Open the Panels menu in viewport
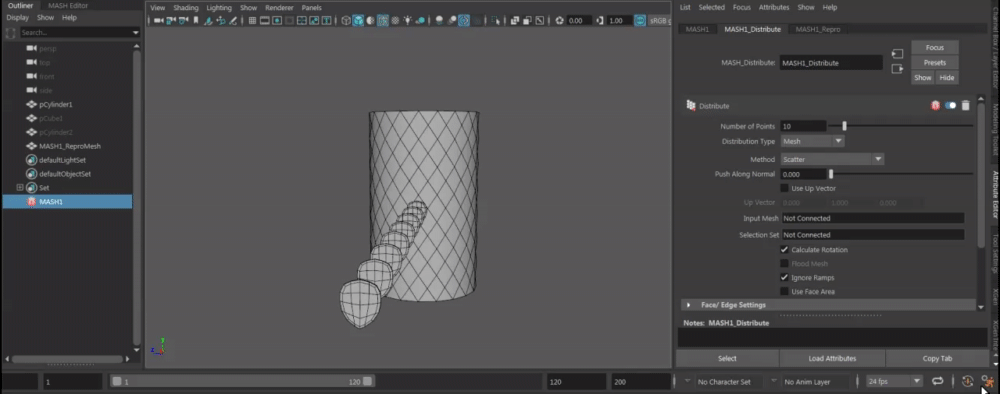Image resolution: width=1000 pixels, height=394 pixels. 312,8
